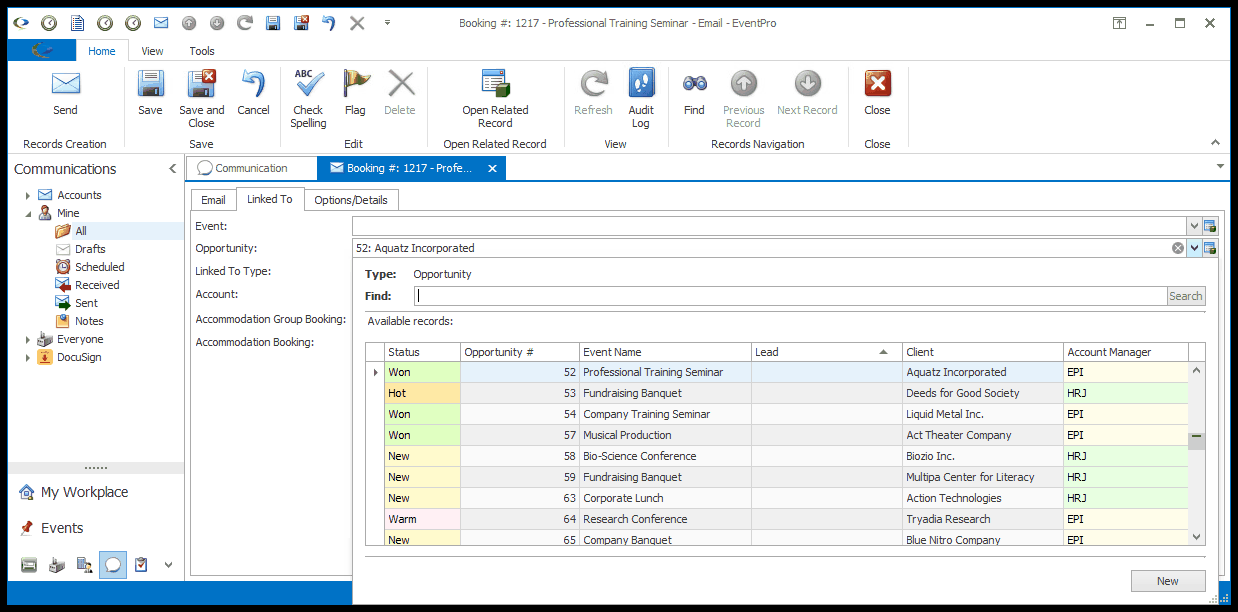The height and width of the screenshot is (612, 1238).
Task: Open the building-with-person module icon in bottom navigation
Action: (85, 565)
